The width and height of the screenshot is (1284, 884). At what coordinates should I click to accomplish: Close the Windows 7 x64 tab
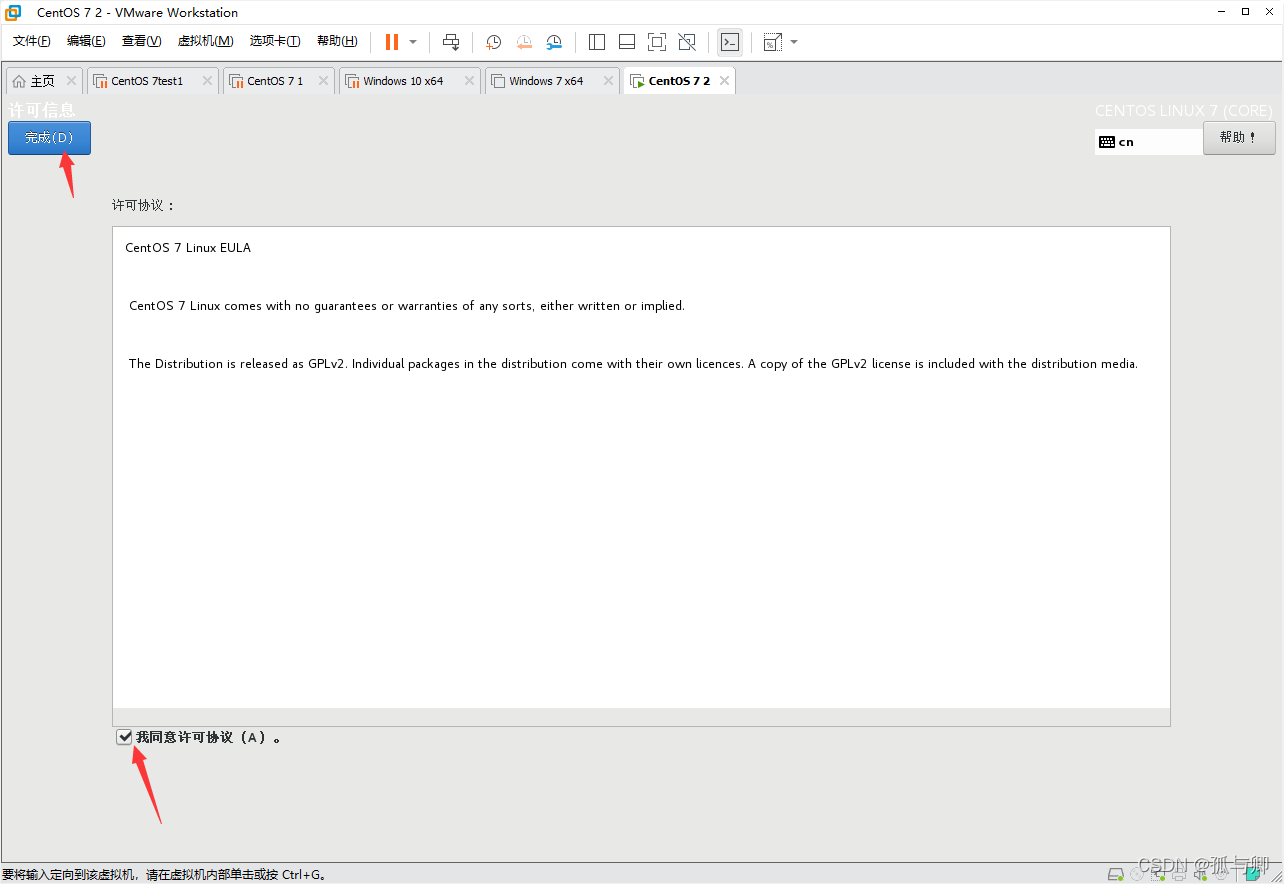(x=608, y=81)
